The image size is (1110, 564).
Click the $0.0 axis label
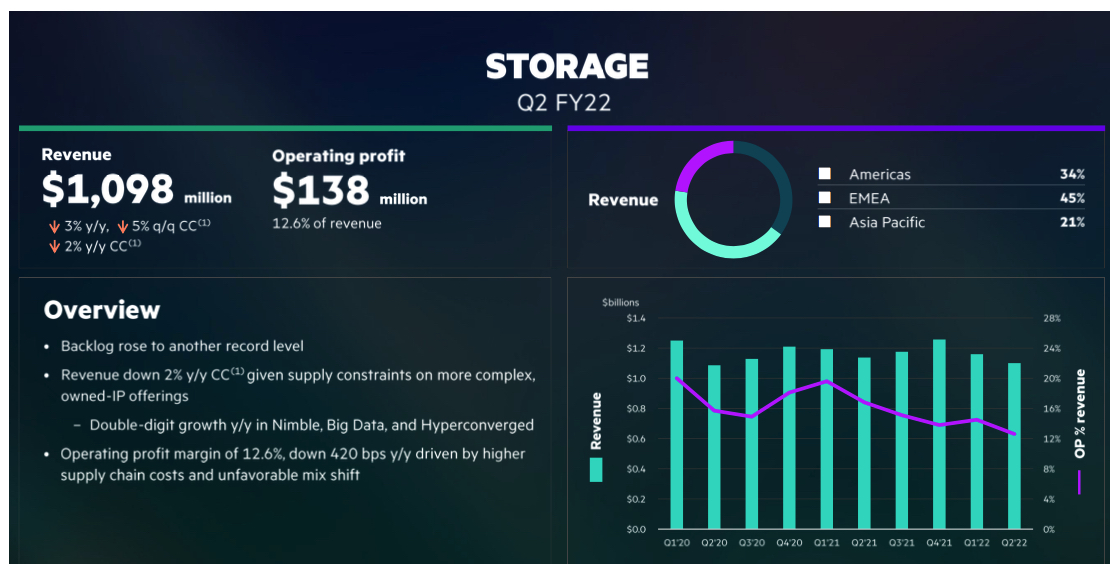point(636,529)
